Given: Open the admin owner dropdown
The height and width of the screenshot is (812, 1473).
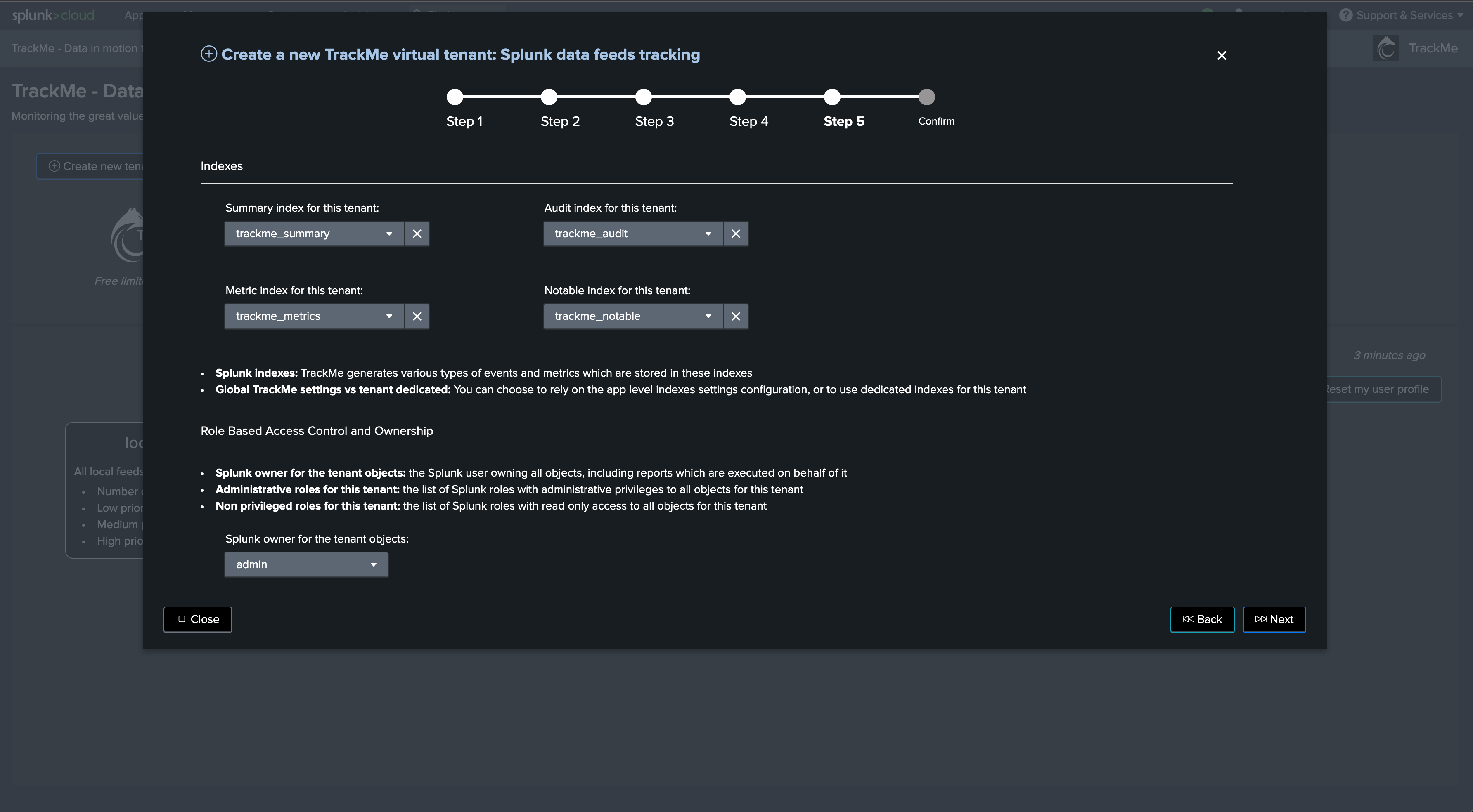Looking at the screenshot, I should tap(306, 564).
